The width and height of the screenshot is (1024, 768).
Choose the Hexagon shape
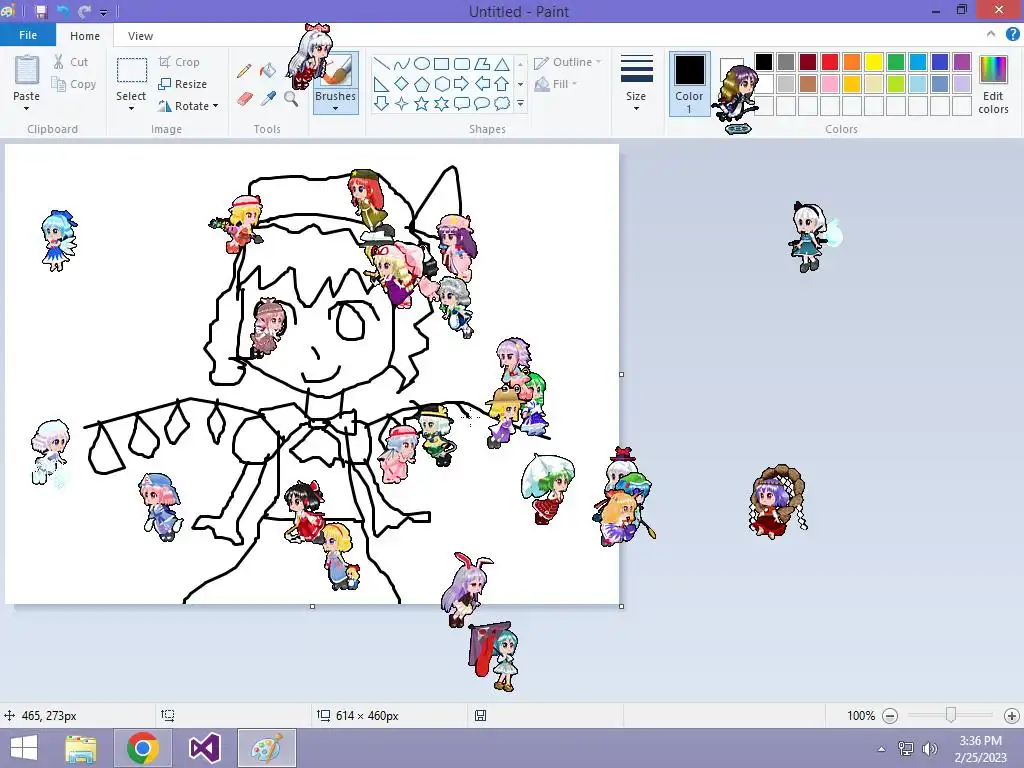coord(441,84)
